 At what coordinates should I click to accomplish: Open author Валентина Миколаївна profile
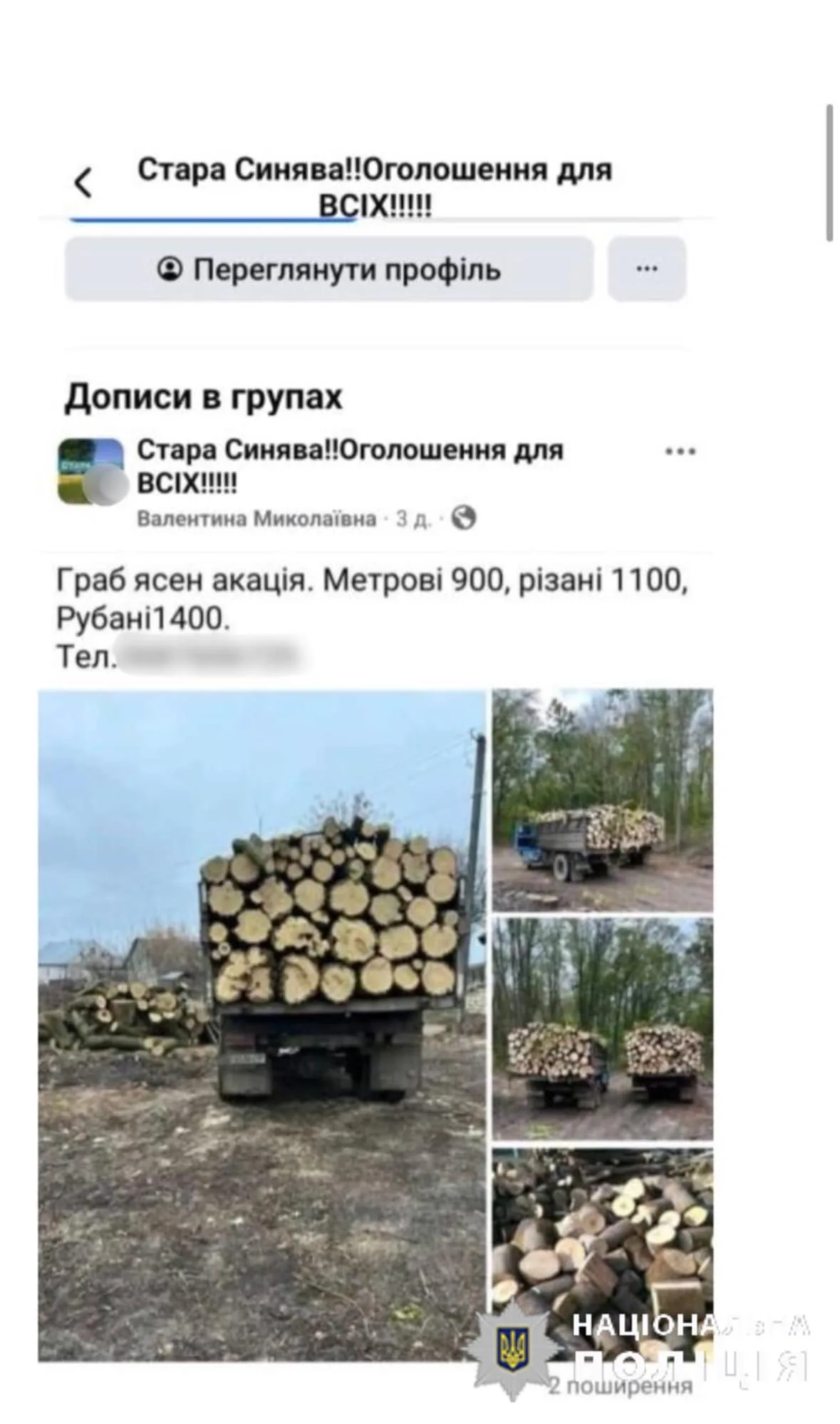256,518
